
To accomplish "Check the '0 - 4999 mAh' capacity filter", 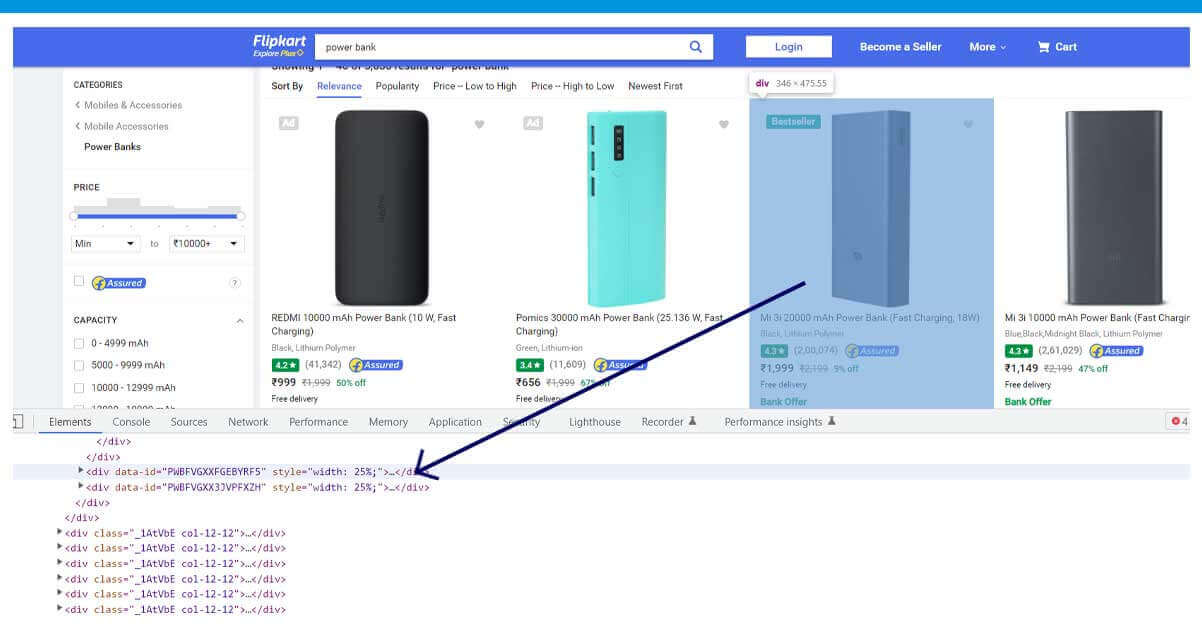I will (77, 342).
